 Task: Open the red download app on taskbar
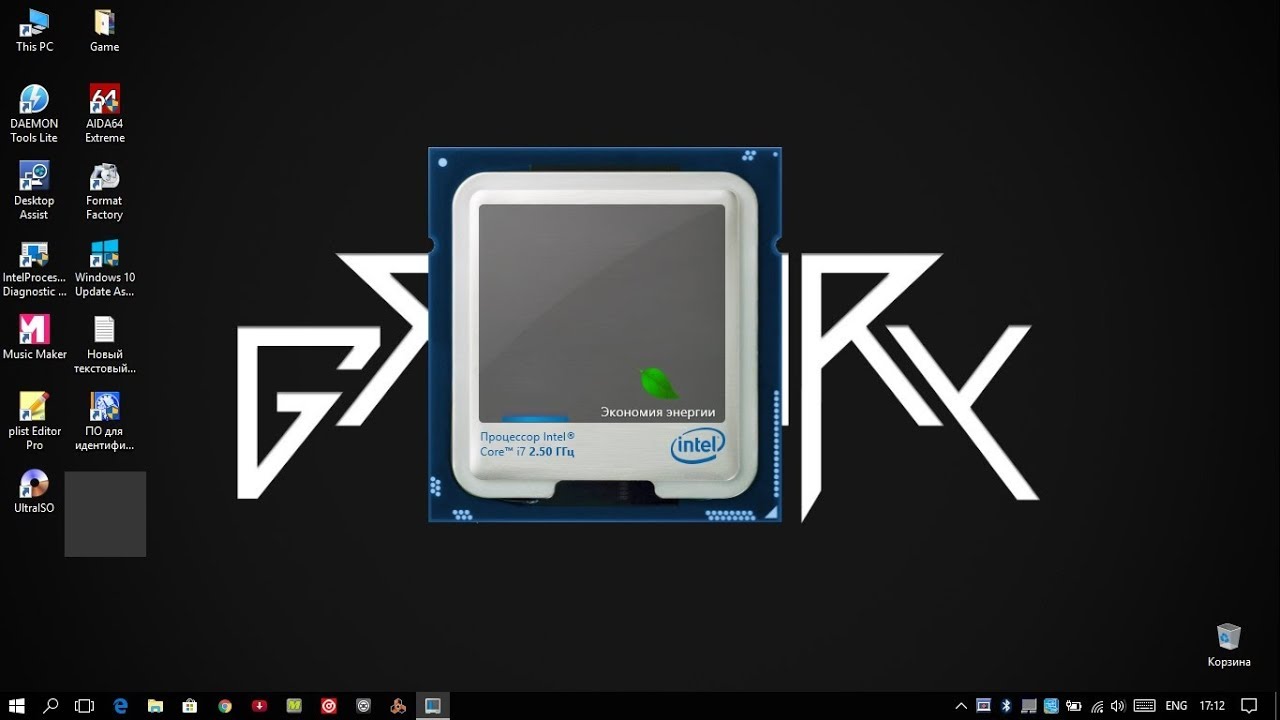pos(259,706)
